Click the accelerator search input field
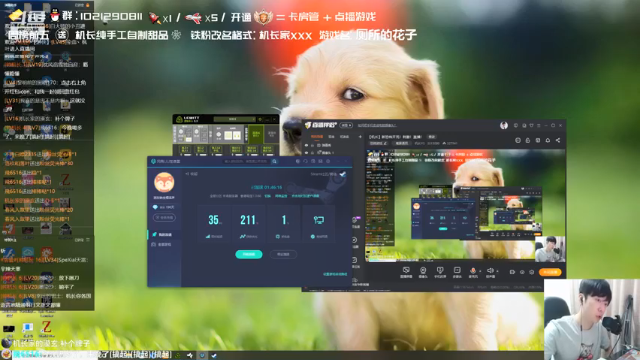The image size is (640, 360). [247, 161]
